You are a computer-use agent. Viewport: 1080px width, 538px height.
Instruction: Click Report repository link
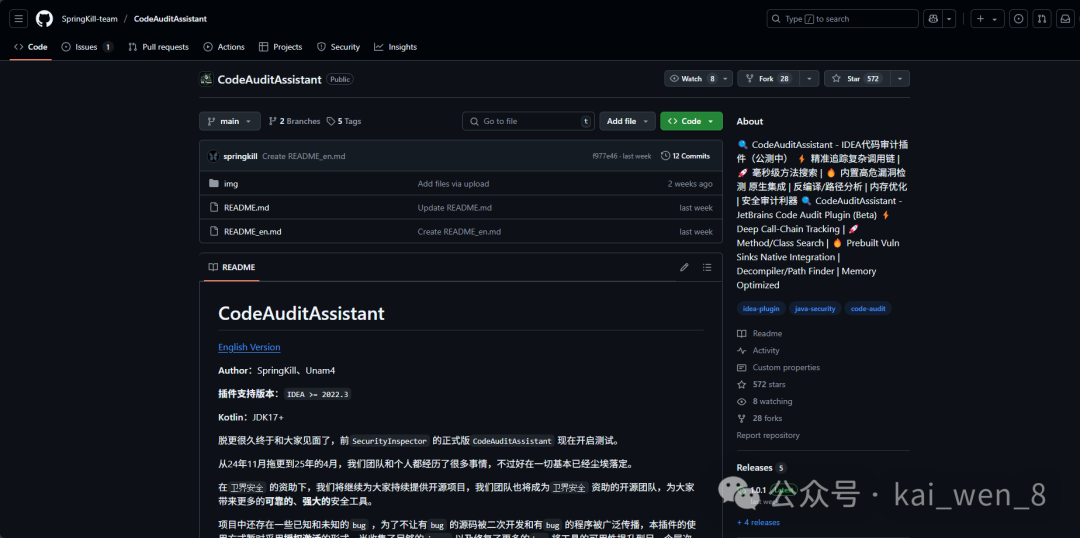click(x=768, y=435)
